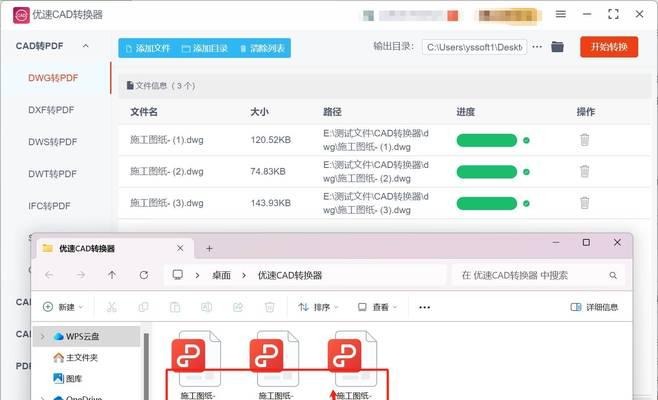Viewport: 658px width, 400px height.
Task: Click the 清除列表 button
Action: coord(263,48)
